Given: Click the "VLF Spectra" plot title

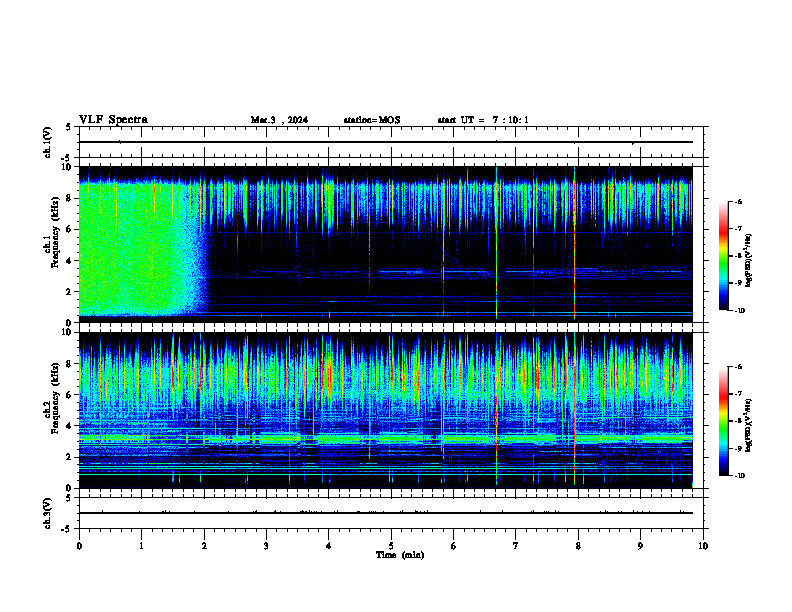Looking at the screenshot, I should coord(113,120).
